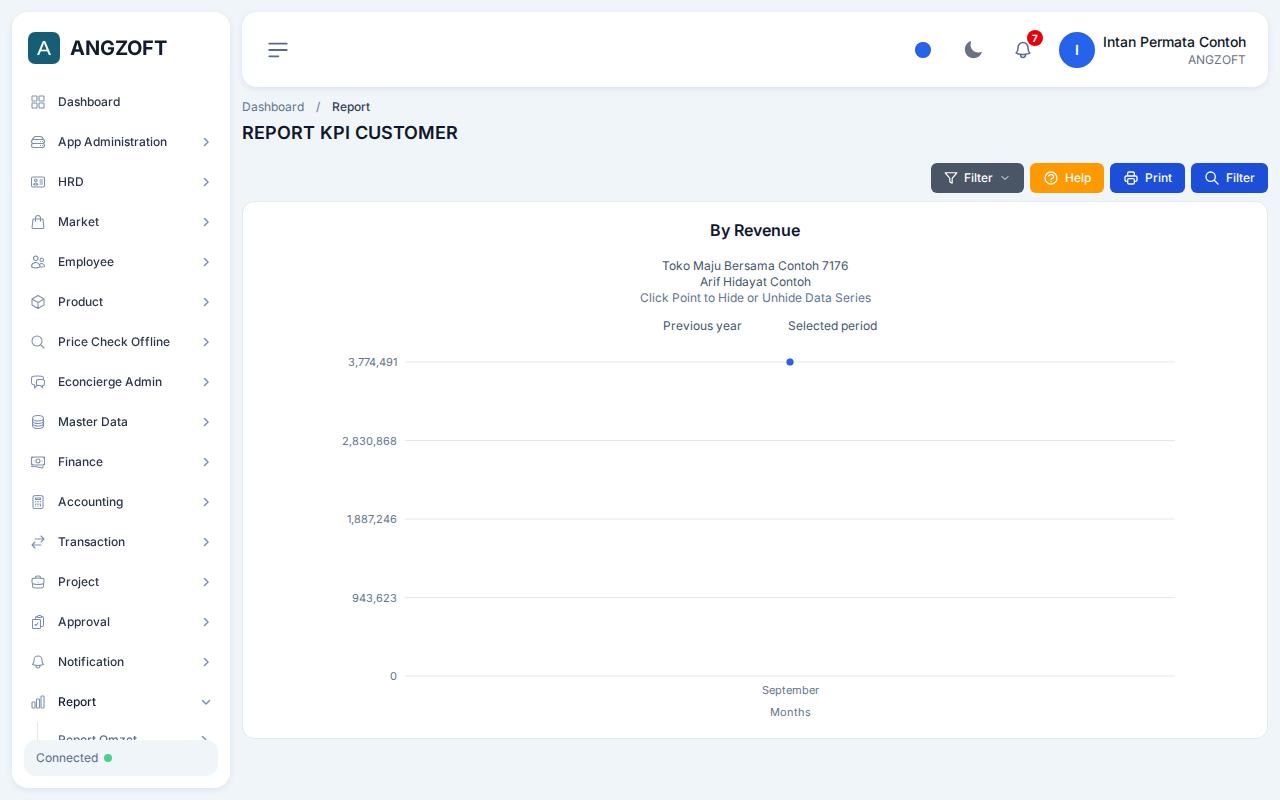Switch to dark mode with moon icon
1280x800 pixels.
tap(973, 50)
